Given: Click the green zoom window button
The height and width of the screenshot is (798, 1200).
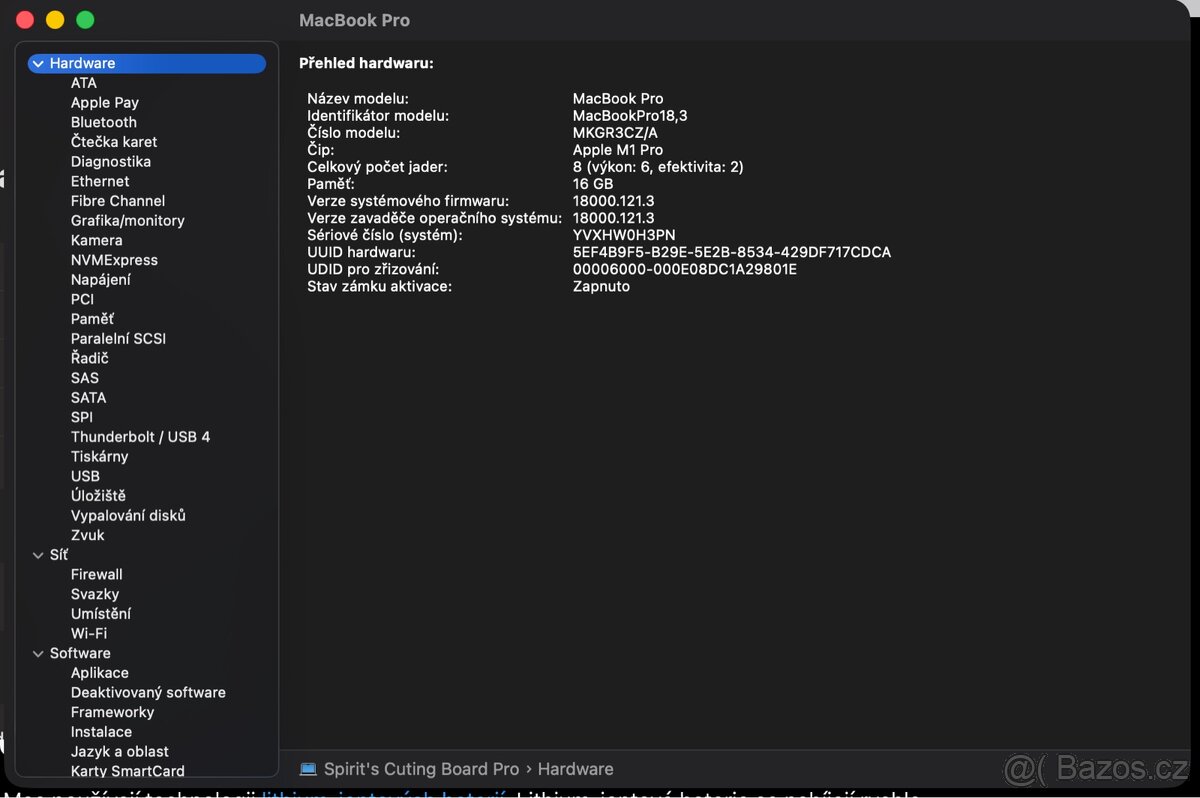Looking at the screenshot, I should pos(85,20).
